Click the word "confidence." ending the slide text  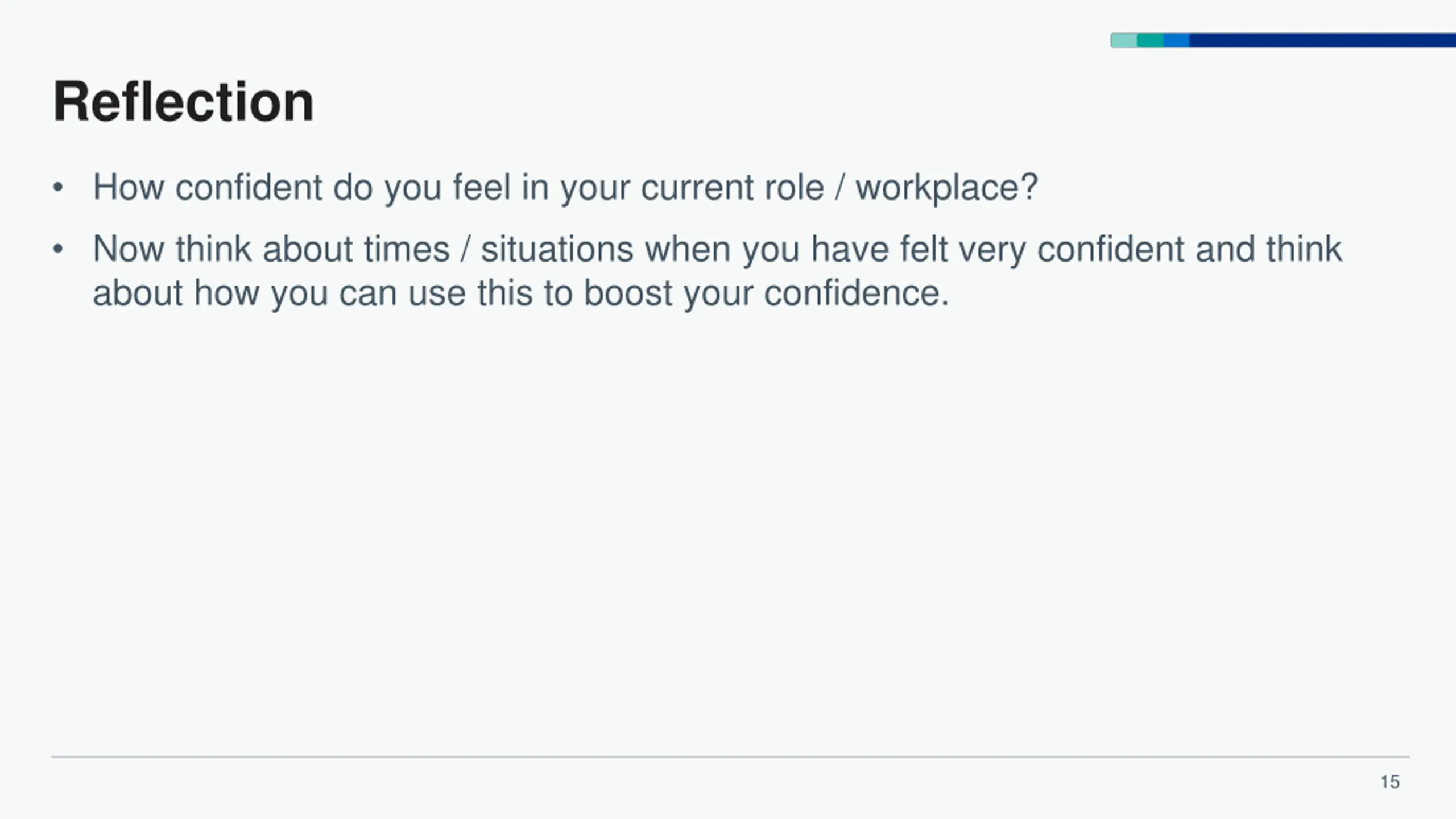pos(857,293)
